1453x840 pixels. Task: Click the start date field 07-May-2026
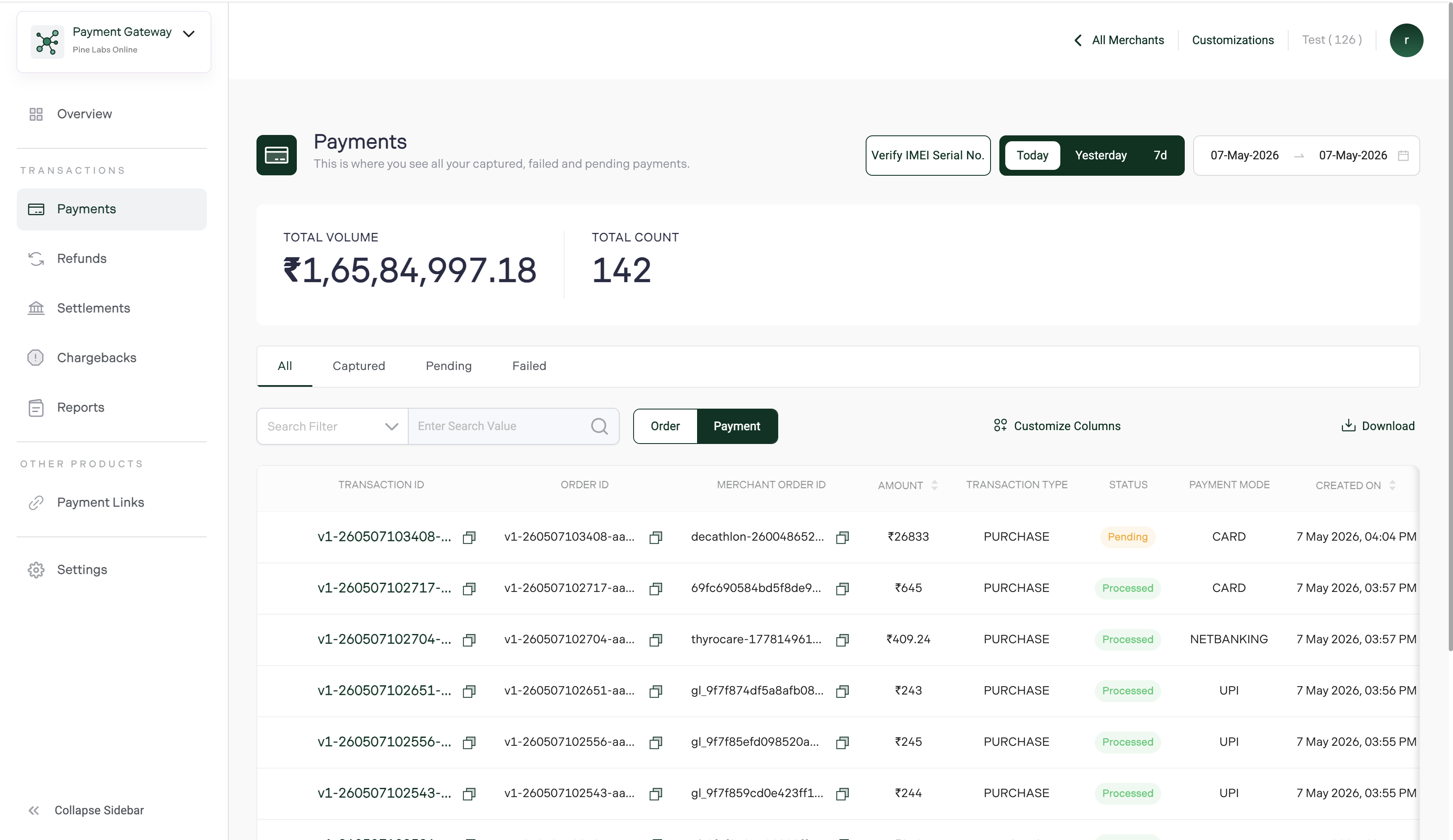click(1244, 155)
